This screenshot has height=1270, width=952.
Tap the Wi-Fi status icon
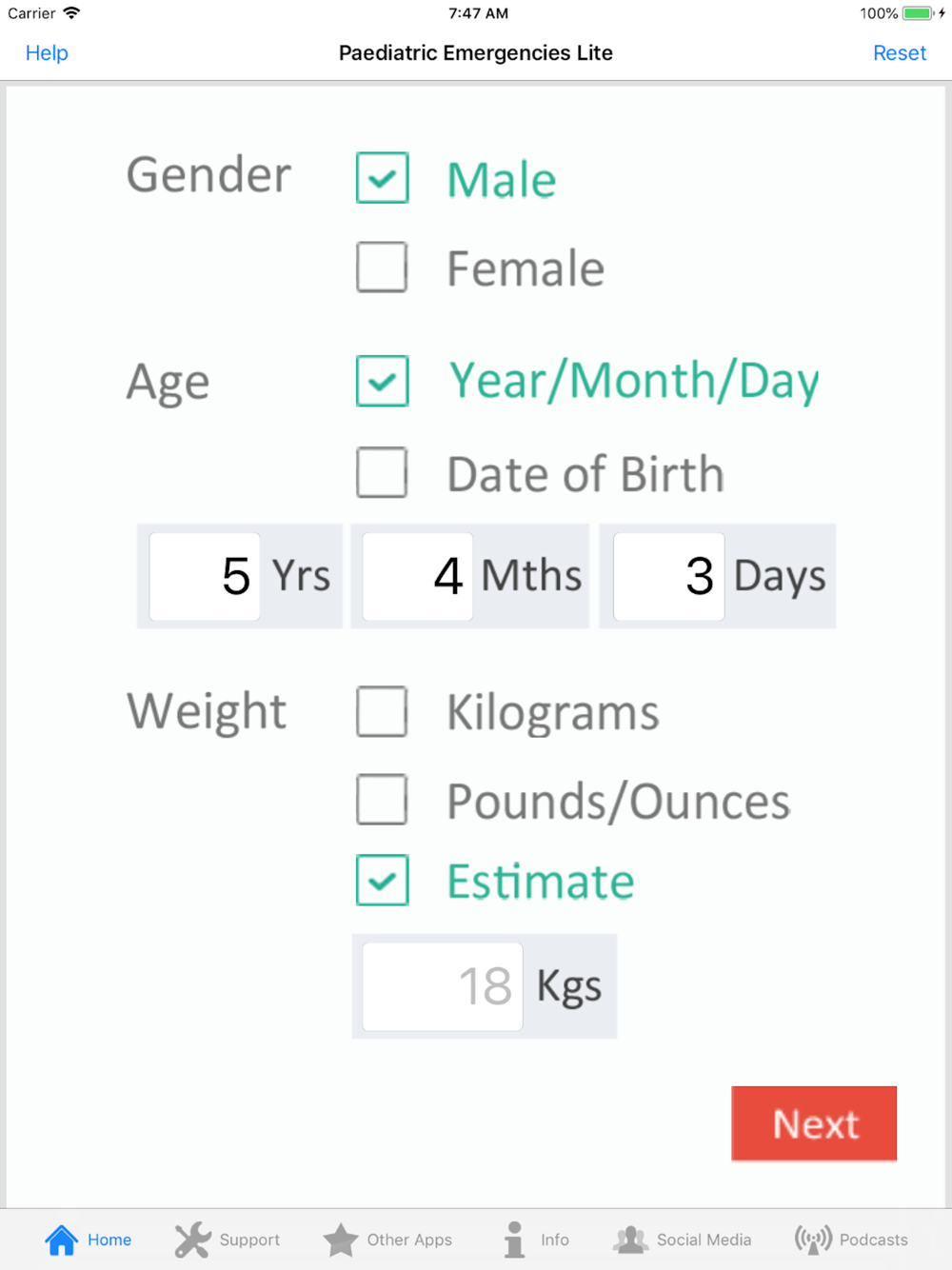pyautogui.click(x=71, y=13)
